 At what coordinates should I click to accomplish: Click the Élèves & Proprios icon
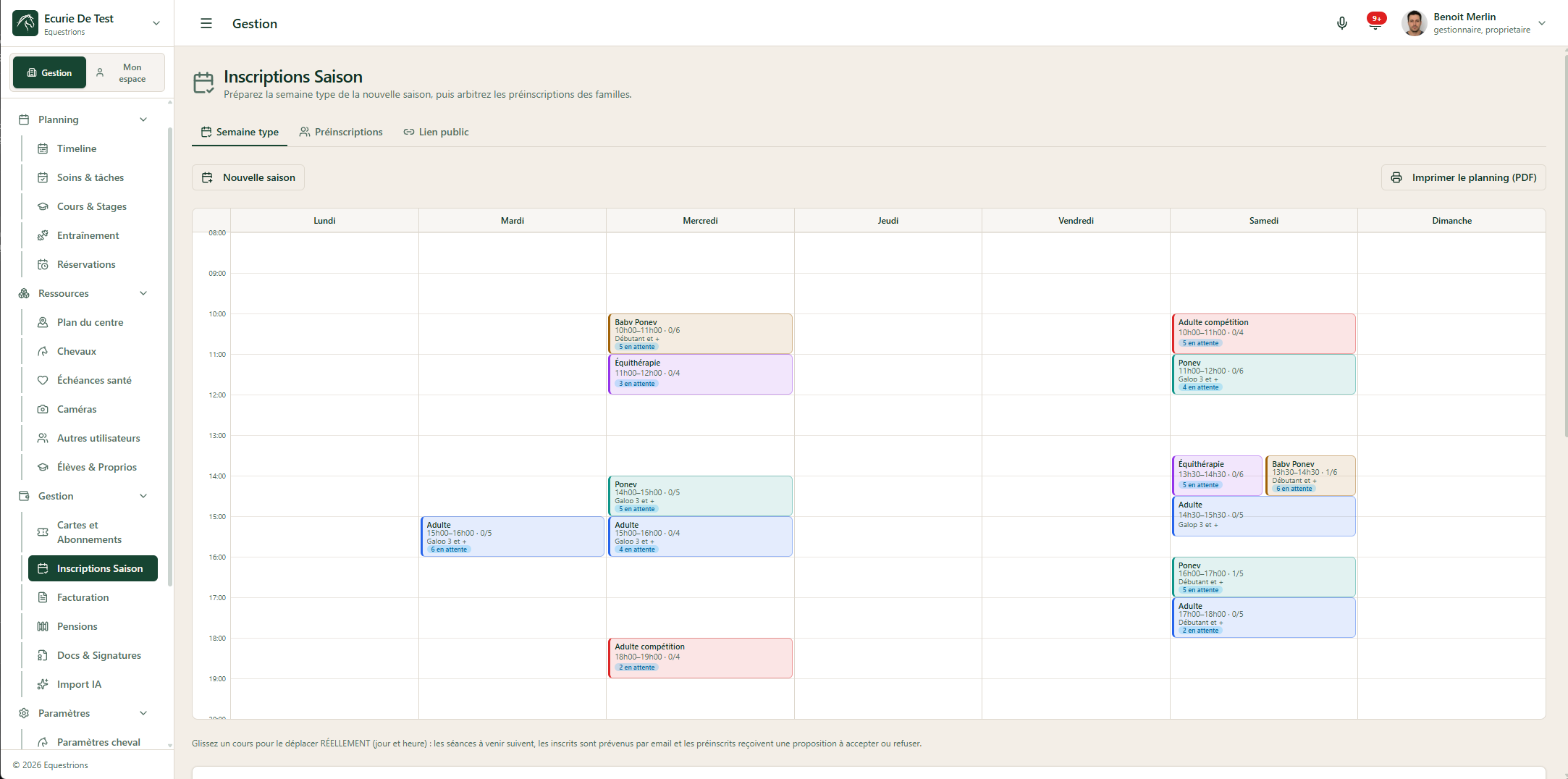pyautogui.click(x=43, y=467)
